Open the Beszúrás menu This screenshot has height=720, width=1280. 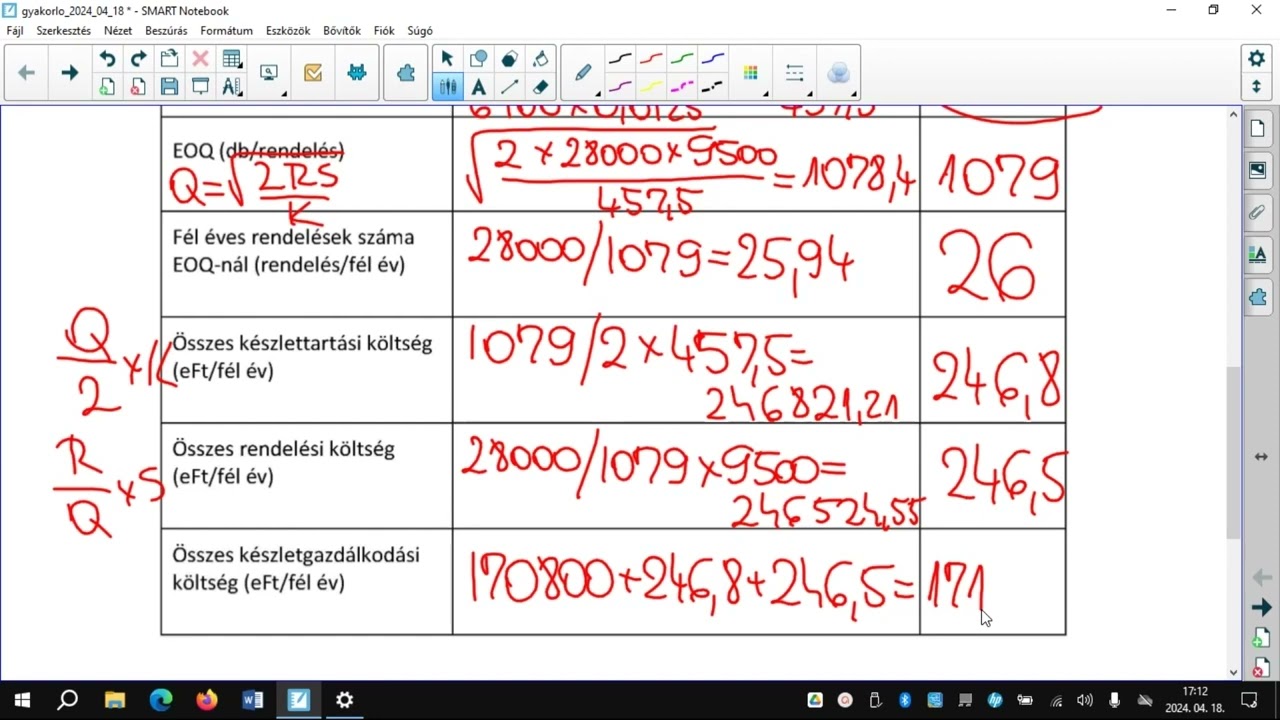166,31
